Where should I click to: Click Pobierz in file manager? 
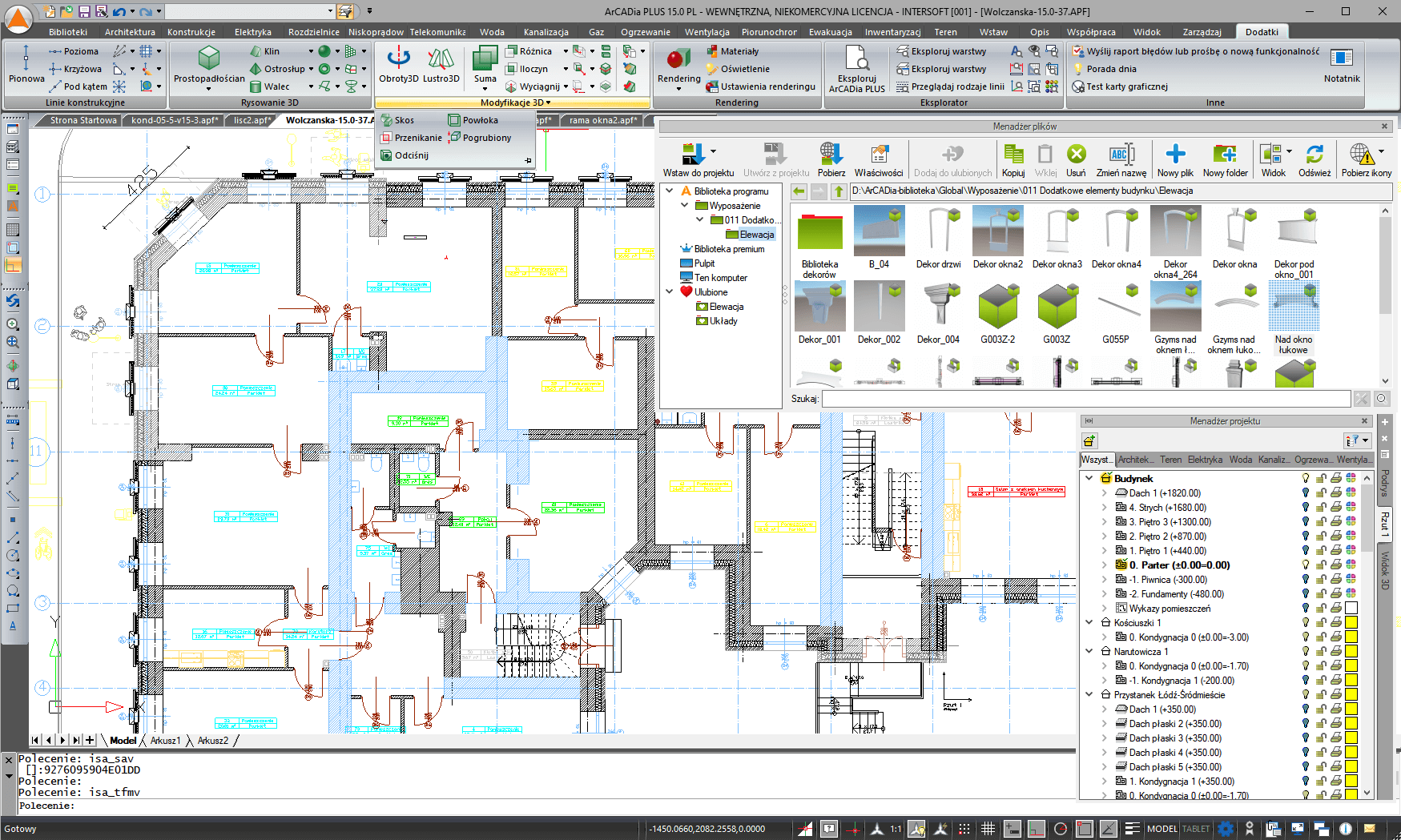831,160
